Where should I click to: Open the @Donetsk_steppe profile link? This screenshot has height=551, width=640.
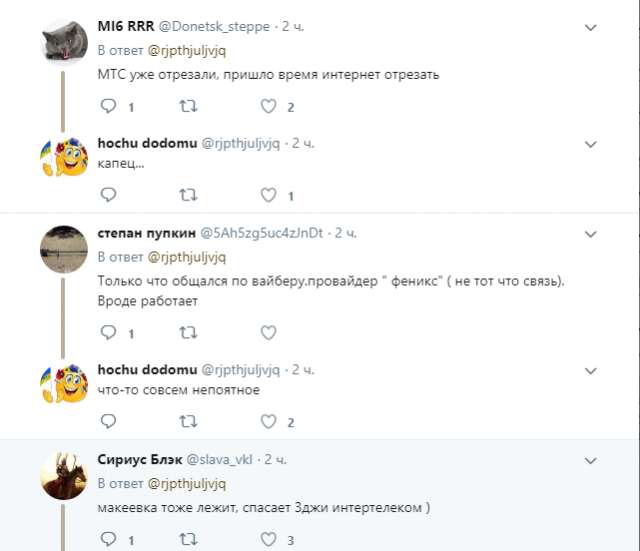coord(214,27)
